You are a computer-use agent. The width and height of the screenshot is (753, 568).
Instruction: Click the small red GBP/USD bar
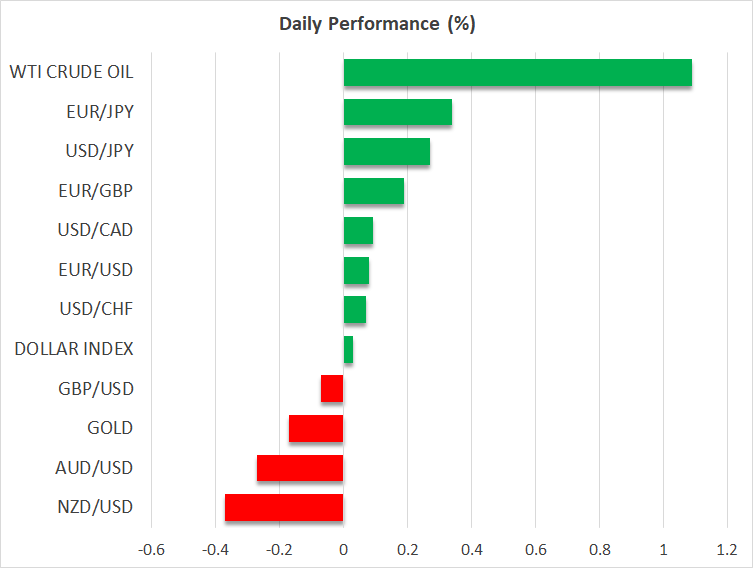(332, 389)
